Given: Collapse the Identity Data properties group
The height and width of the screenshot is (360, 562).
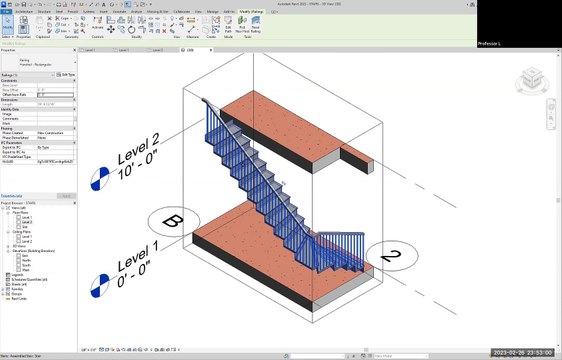Looking at the screenshot, I should pos(75,109).
